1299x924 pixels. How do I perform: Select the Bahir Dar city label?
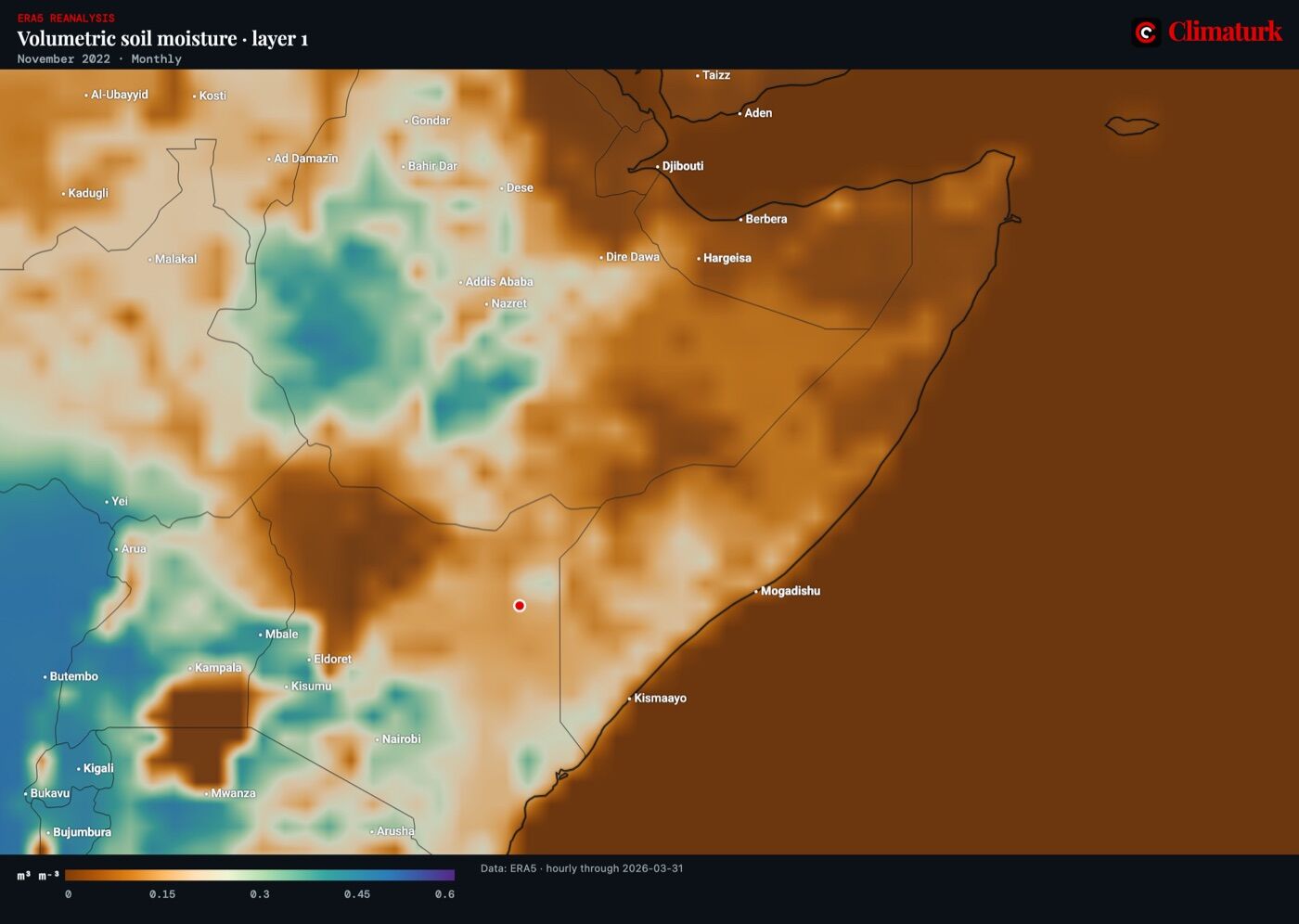click(x=432, y=166)
